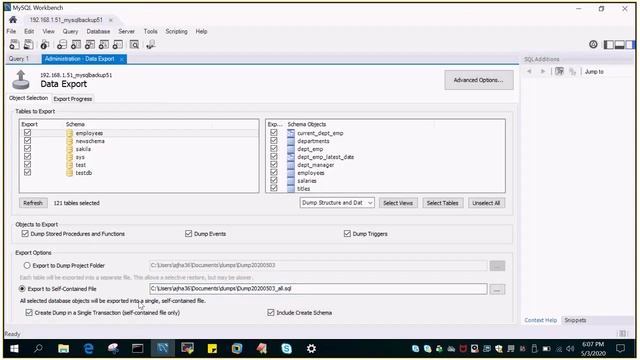640x360 pixels.
Task: Close the connection tab 192.168.1.51_mysqlbackup51
Action: coord(111,20)
